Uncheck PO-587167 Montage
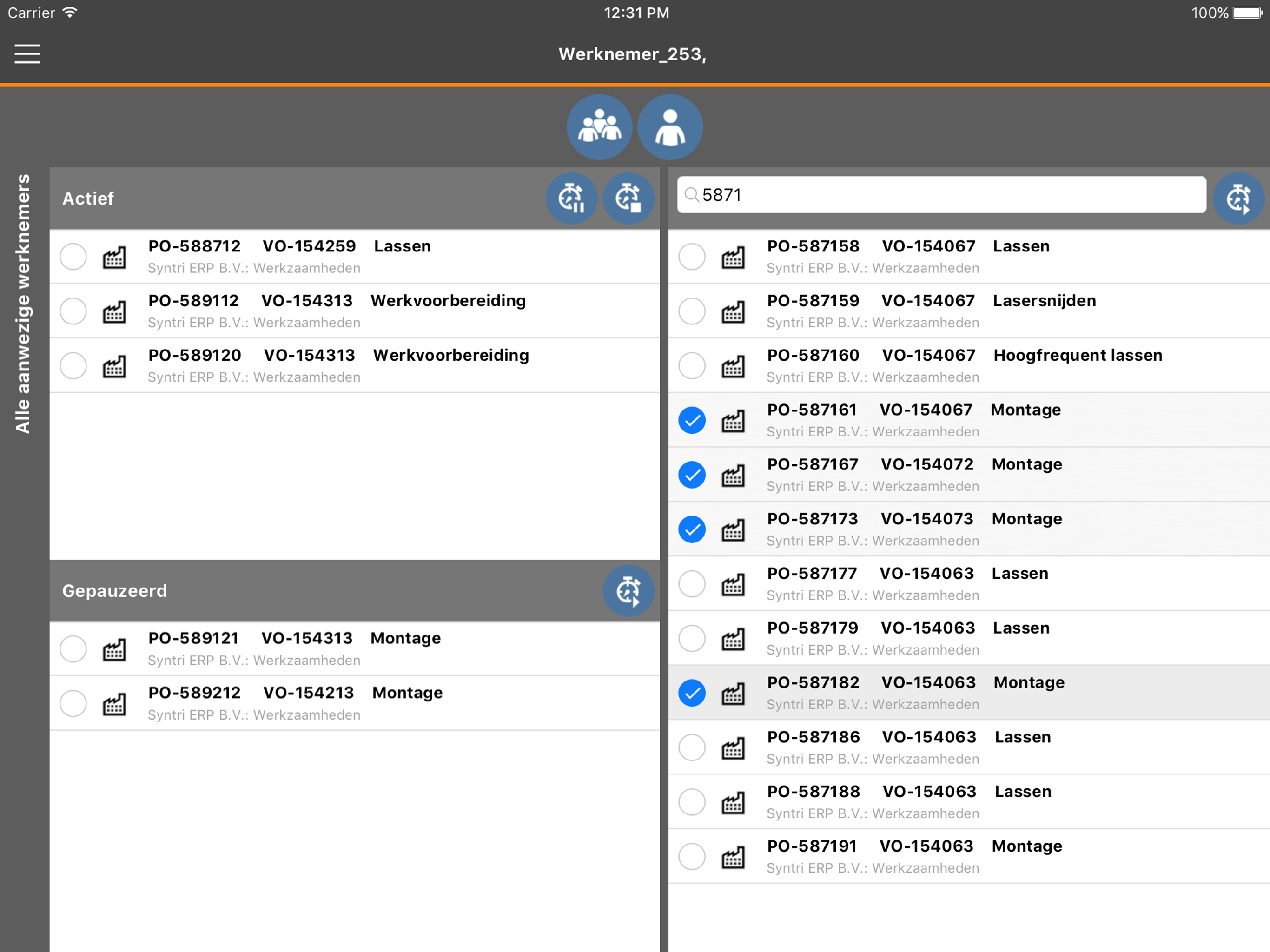This screenshot has width=1270, height=952. click(692, 475)
